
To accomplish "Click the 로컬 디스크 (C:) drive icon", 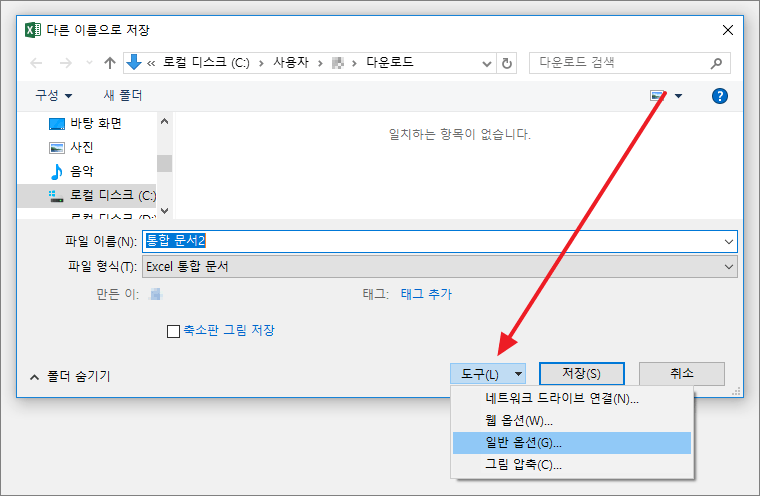I will tap(56, 196).
